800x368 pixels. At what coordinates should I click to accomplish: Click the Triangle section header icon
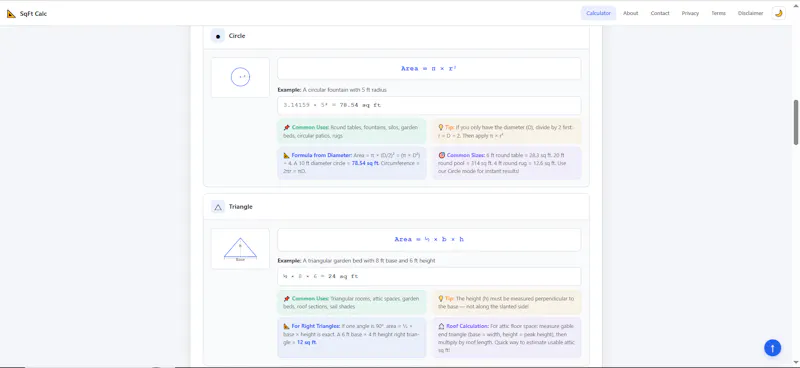218,207
